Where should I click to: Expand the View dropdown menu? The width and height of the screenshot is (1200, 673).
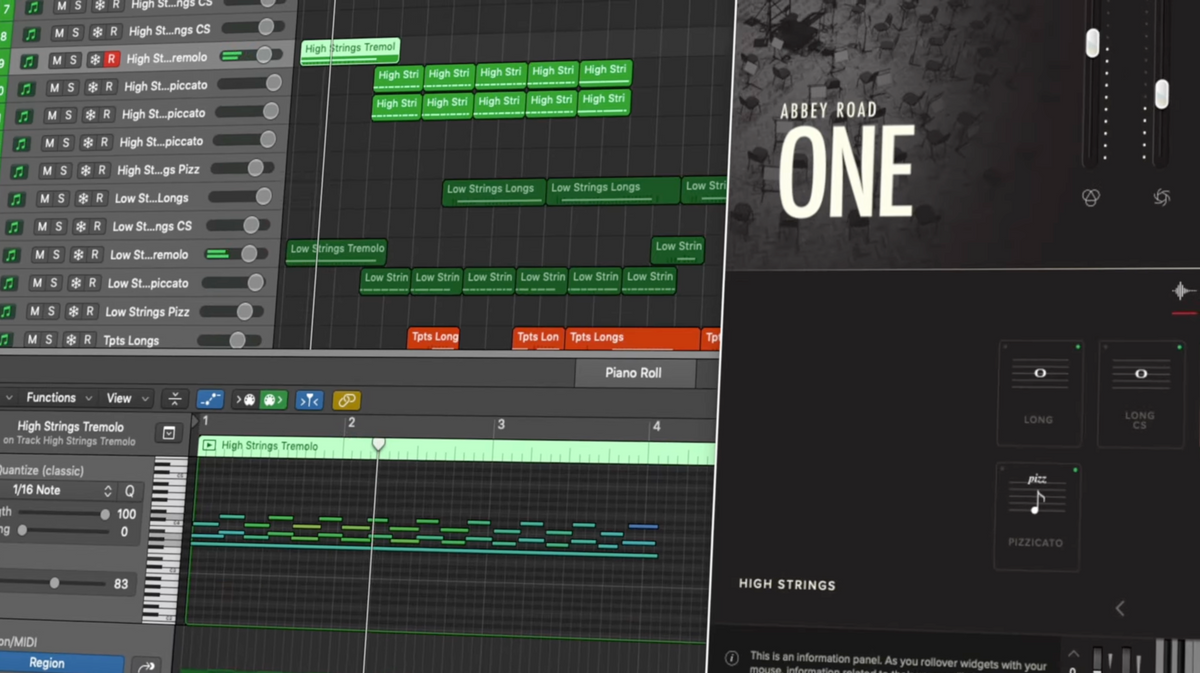[x=126, y=398]
